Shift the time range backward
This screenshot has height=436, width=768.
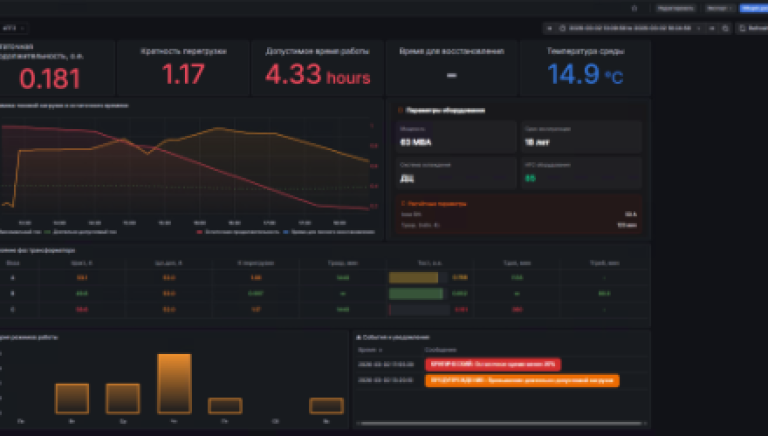[x=548, y=28]
